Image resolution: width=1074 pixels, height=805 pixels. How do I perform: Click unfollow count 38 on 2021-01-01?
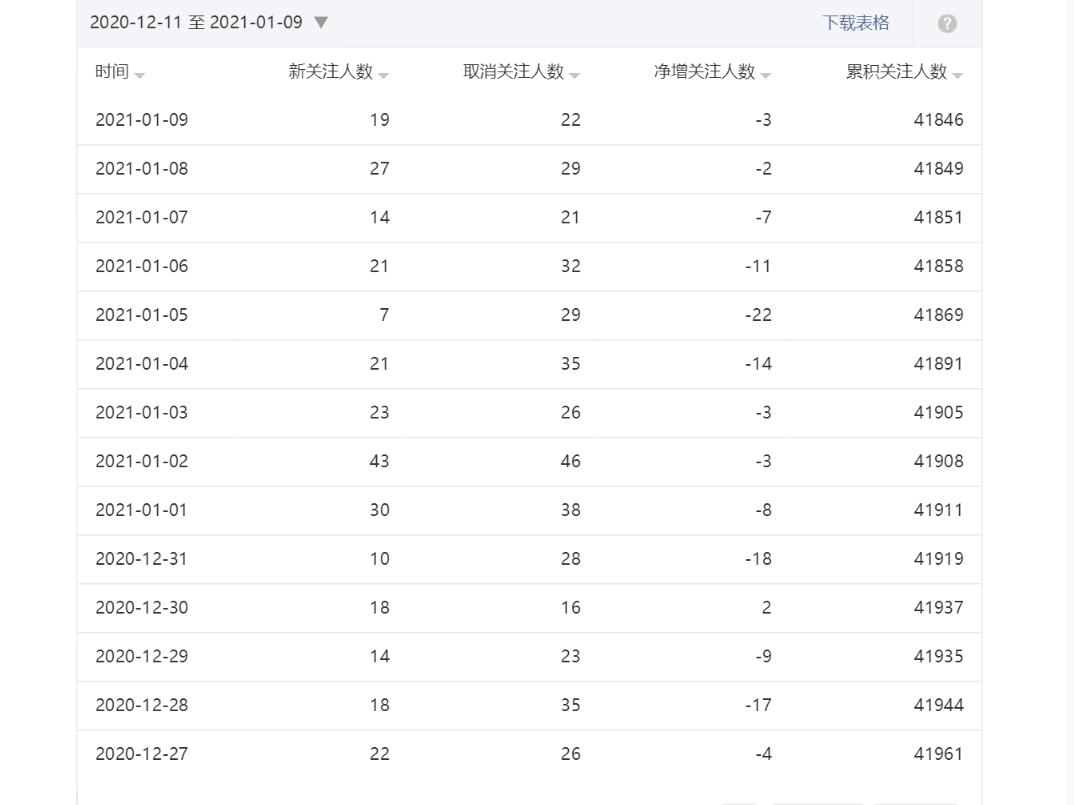pos(571,510)
